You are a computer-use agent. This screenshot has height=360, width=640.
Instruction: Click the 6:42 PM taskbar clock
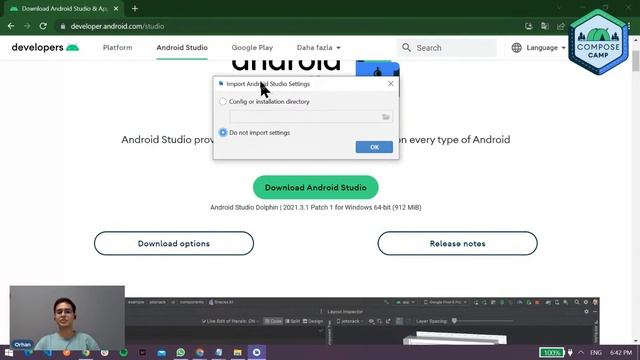621,352
